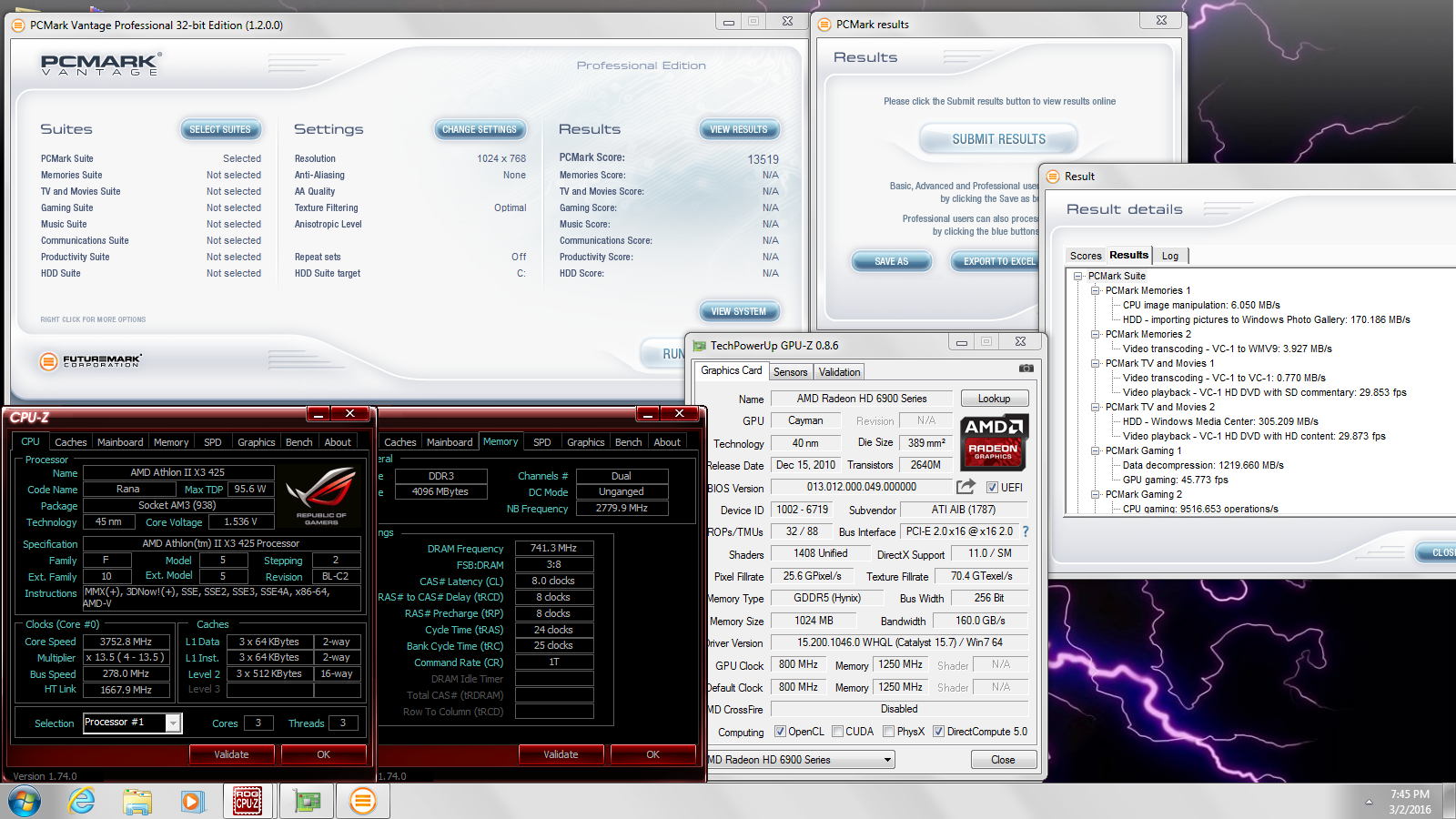Open About tab in left CPU-Z window

tap(338, 442)
